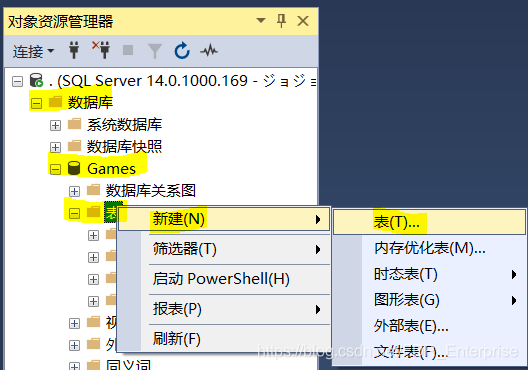528x370 pixels.
Task: Select 表(T)... in the submenu
Action: pyautogui.click(x=429, y=222)
